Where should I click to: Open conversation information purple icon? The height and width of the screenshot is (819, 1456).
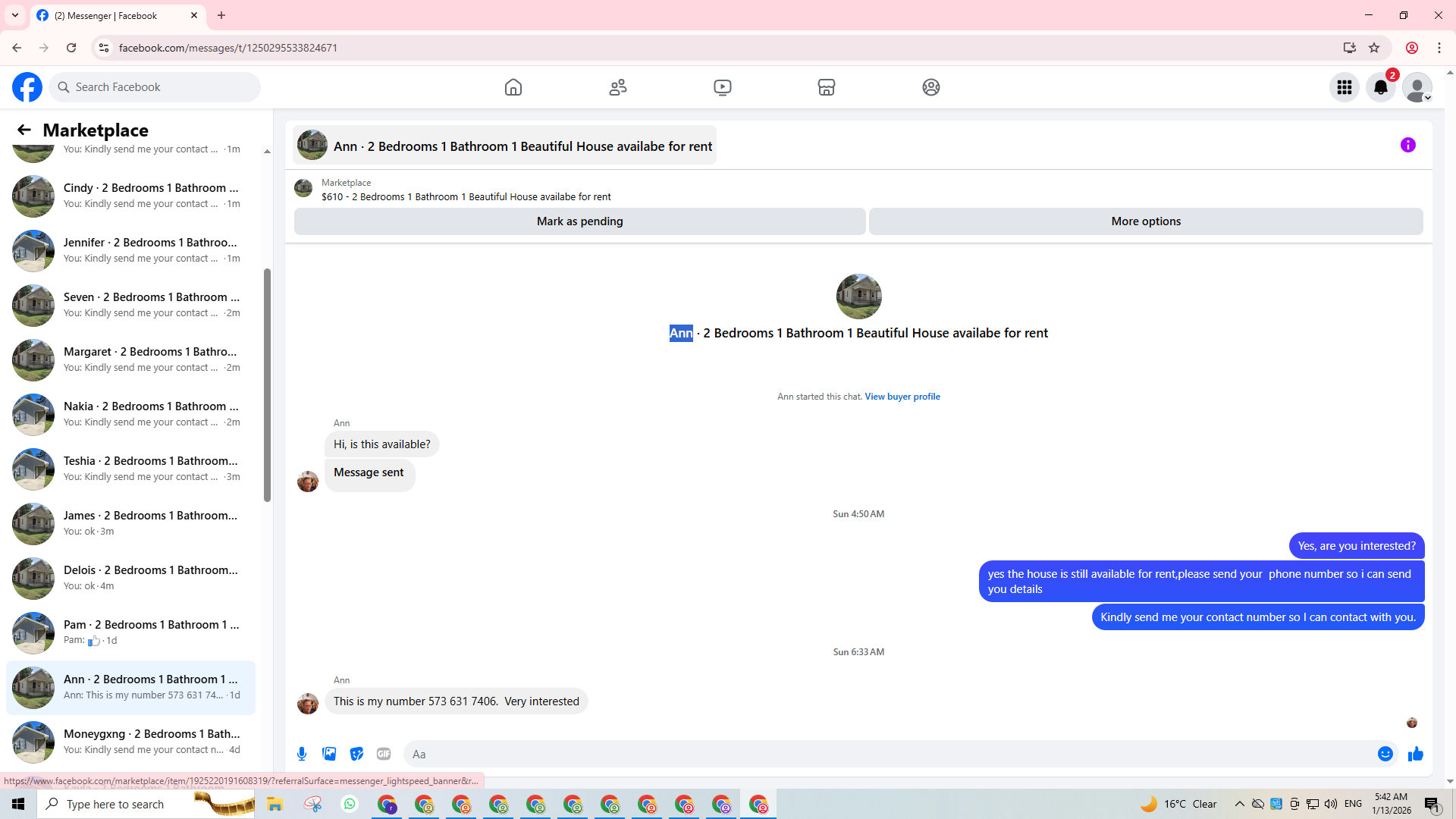point(1407,145)
